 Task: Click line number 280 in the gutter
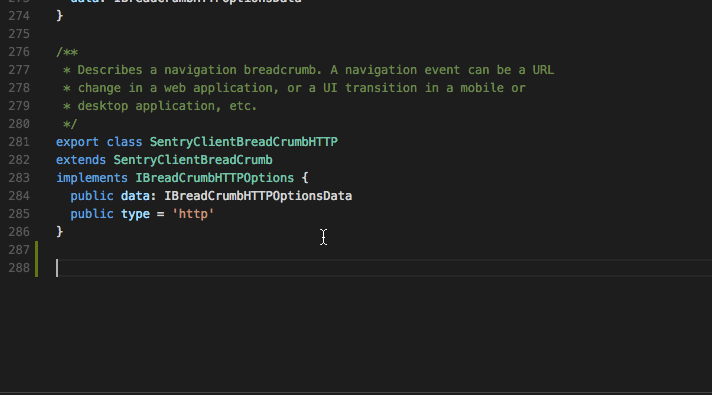[19, 124]
